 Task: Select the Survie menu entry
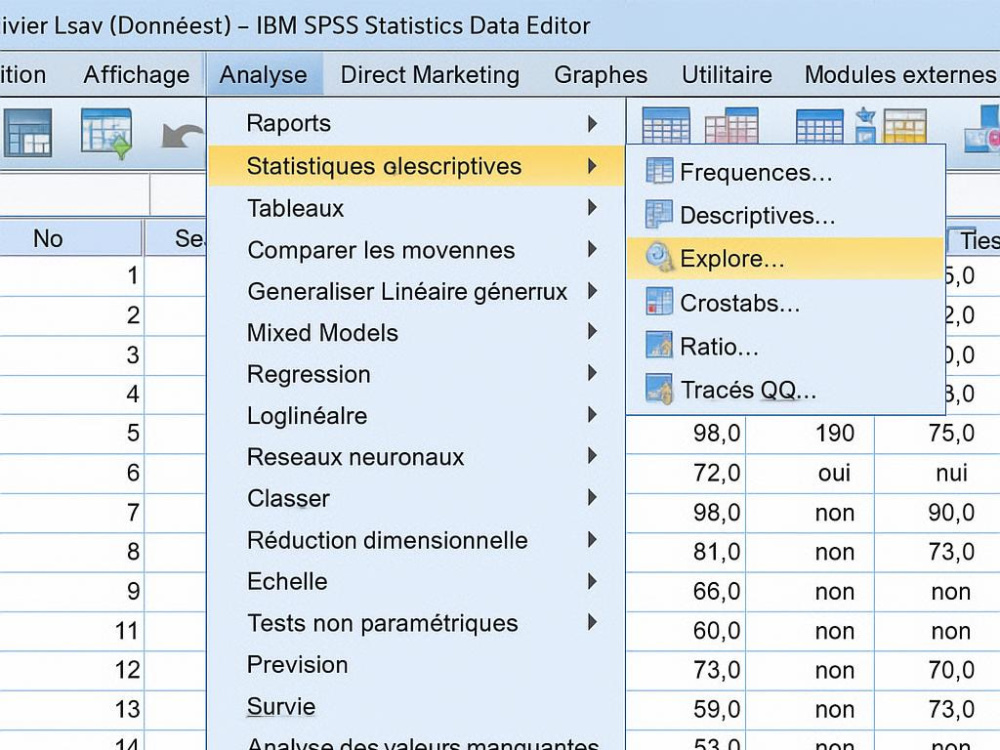click(x=281, y=707)
